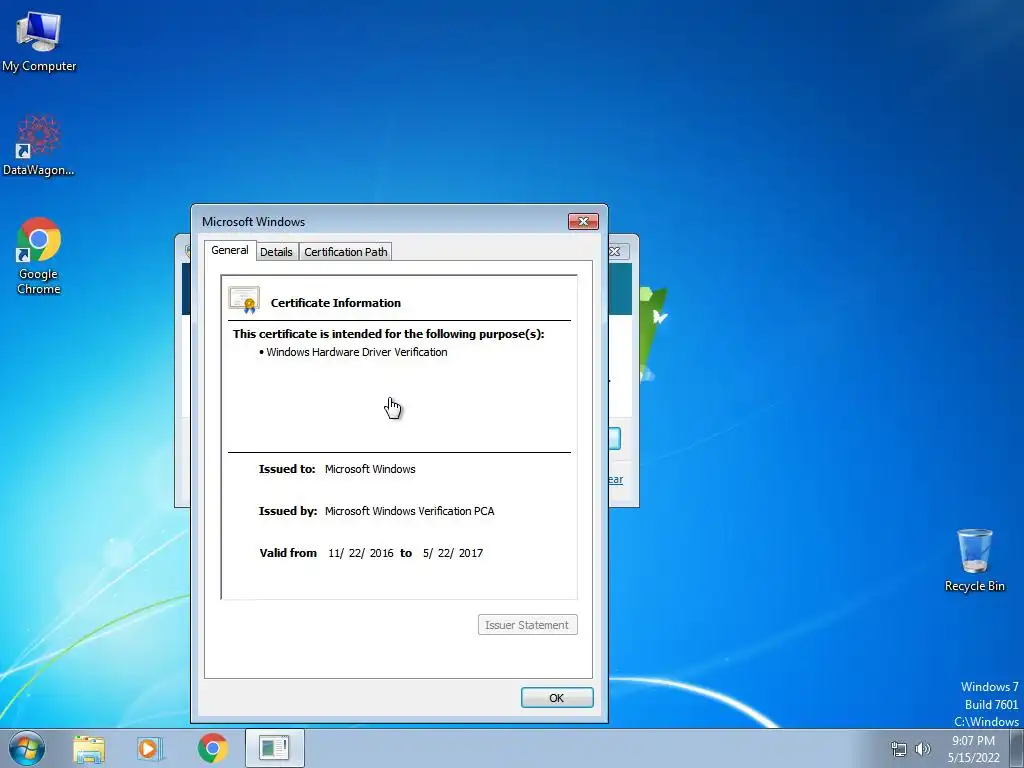Click Microsoft Windows Verification PCA issuer text
Viewport: 1024px width, 768px height.
point(409,511)
